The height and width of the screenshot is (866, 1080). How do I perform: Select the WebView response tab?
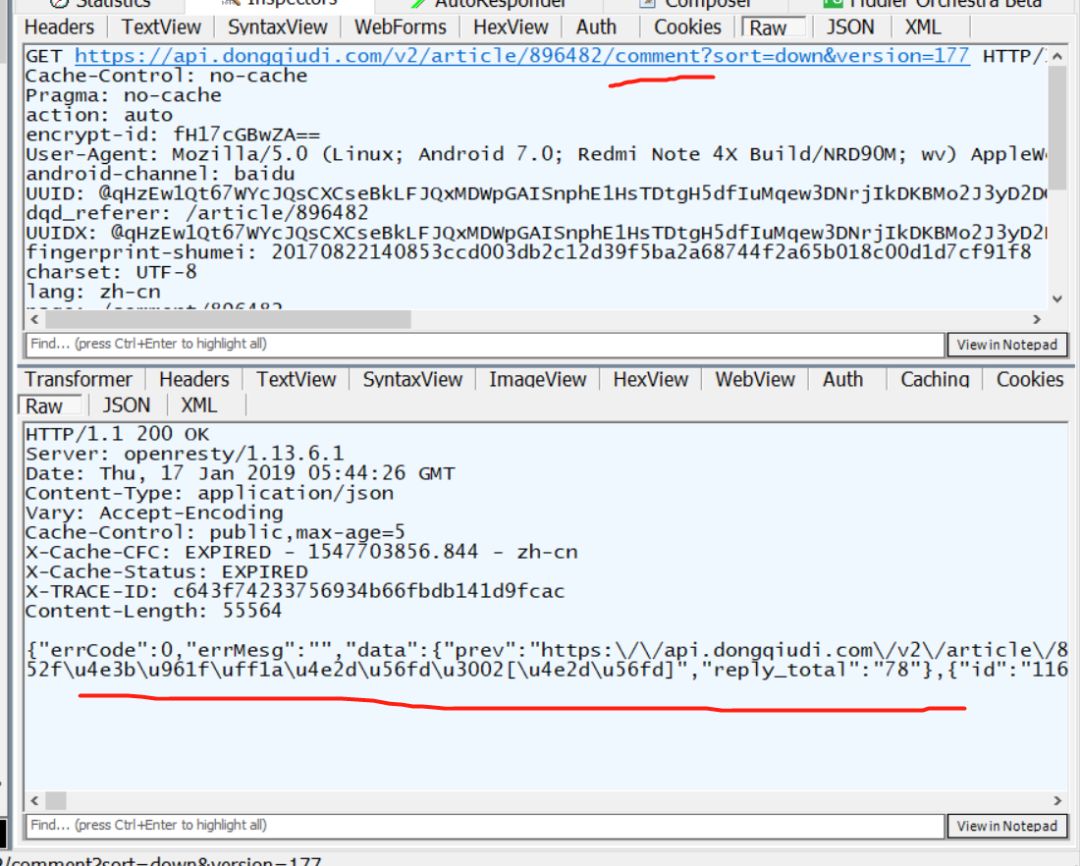pyautogui.click(x=755, y=379)
